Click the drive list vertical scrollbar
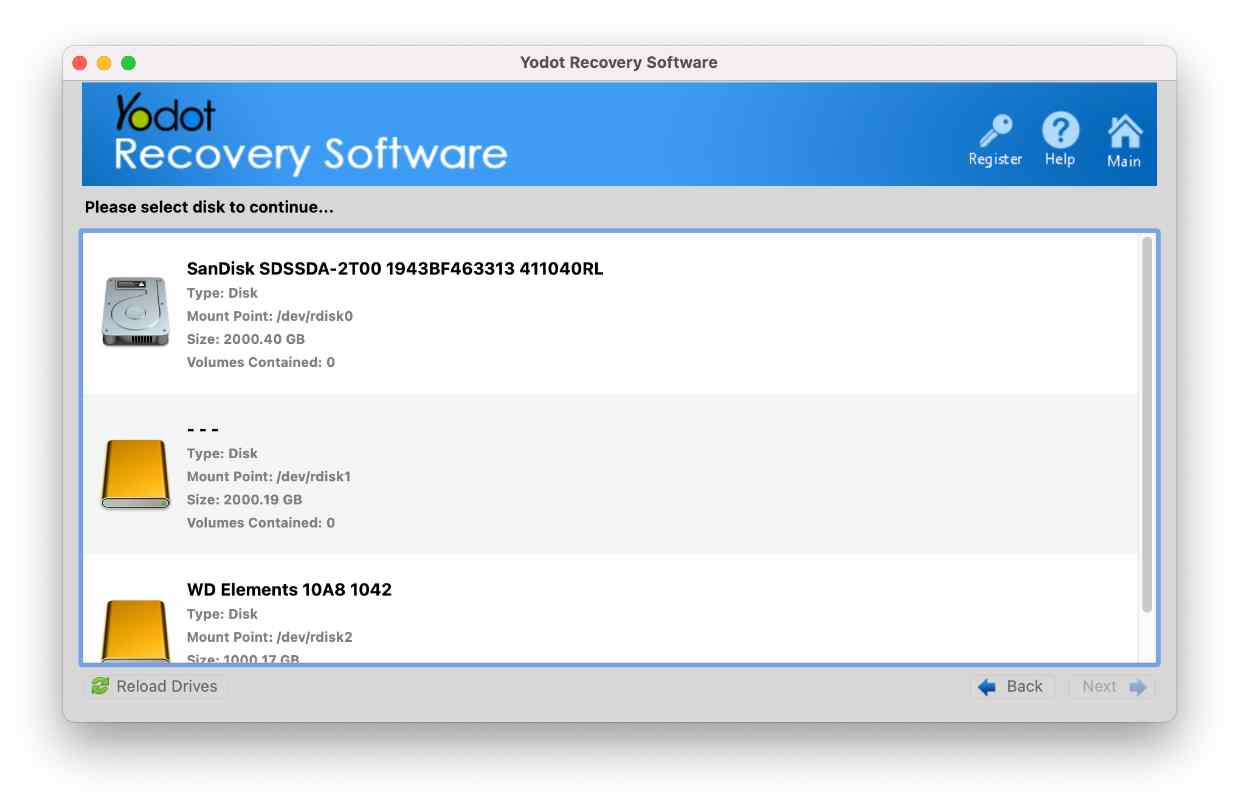This screenshot has height=805, width=1240. click(1147, 425)
